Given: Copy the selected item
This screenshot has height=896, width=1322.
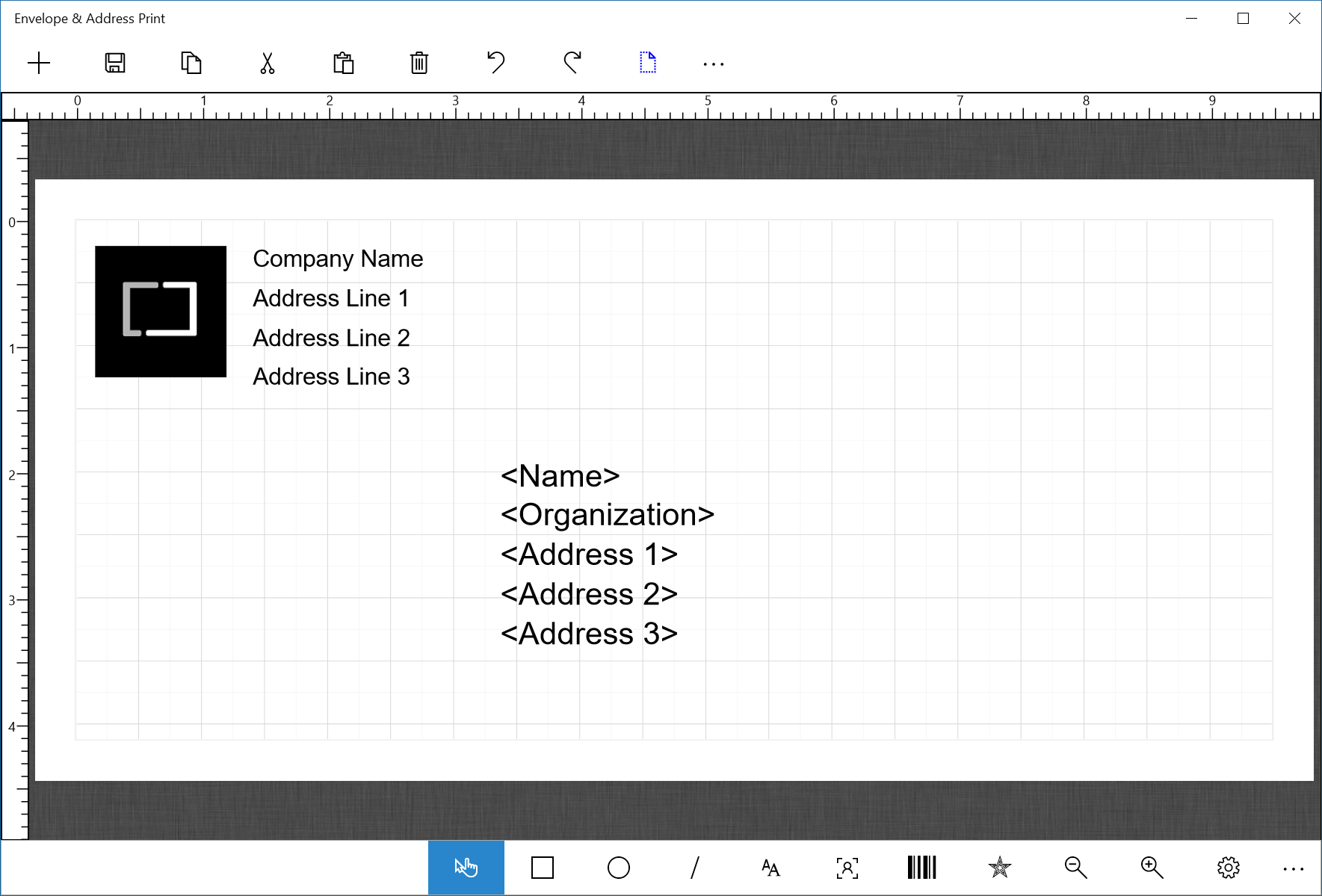Looking at the screenshot, I should coord(191,63).
